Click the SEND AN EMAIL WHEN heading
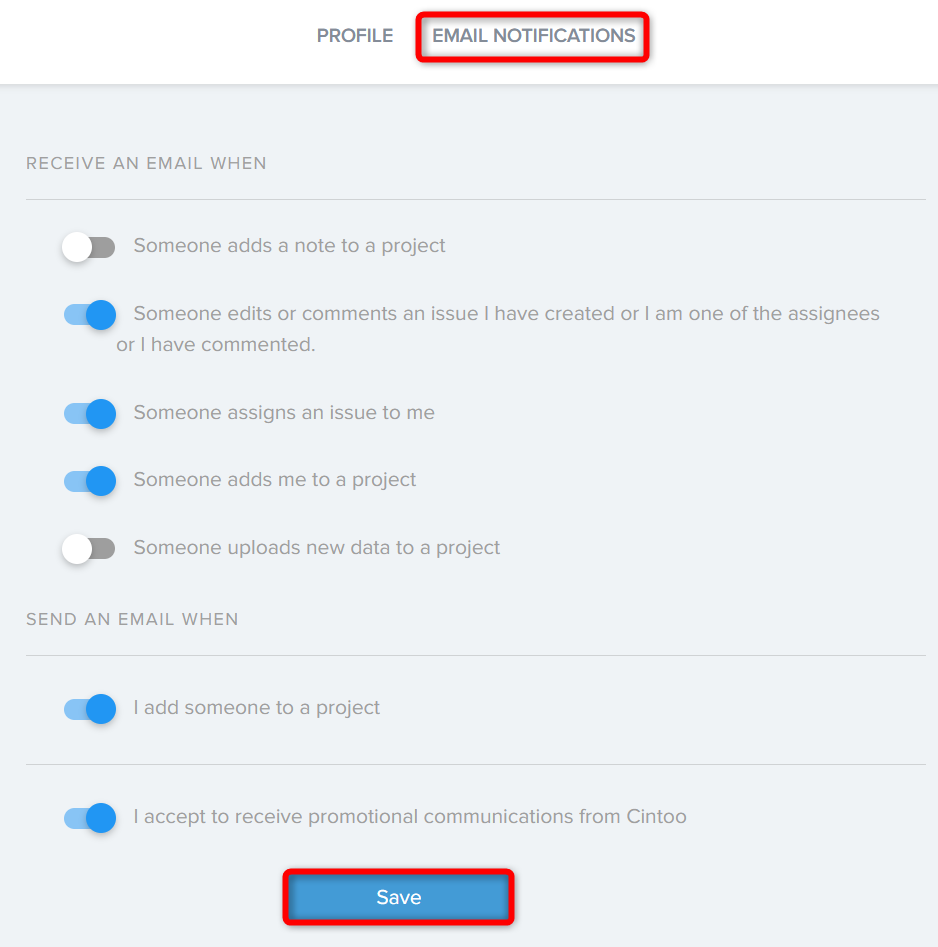 132,619
